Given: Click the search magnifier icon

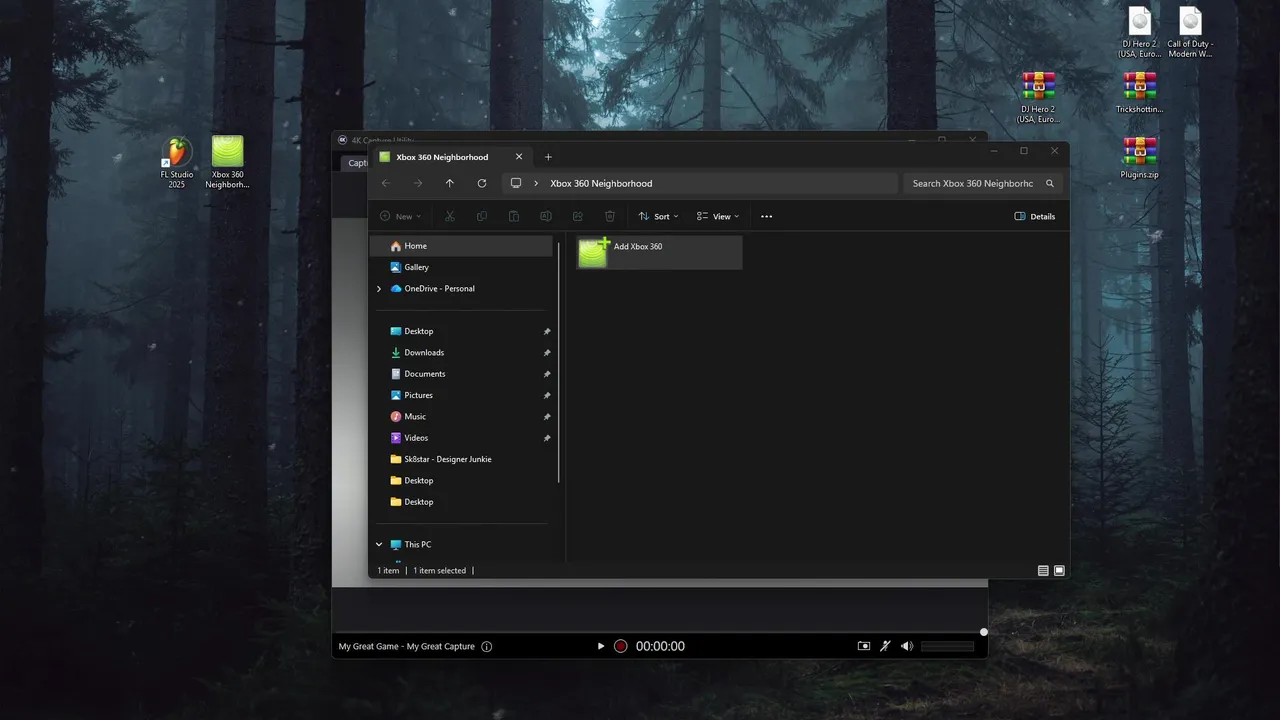Looking at the screenshot, I should tap(1050, 183).
